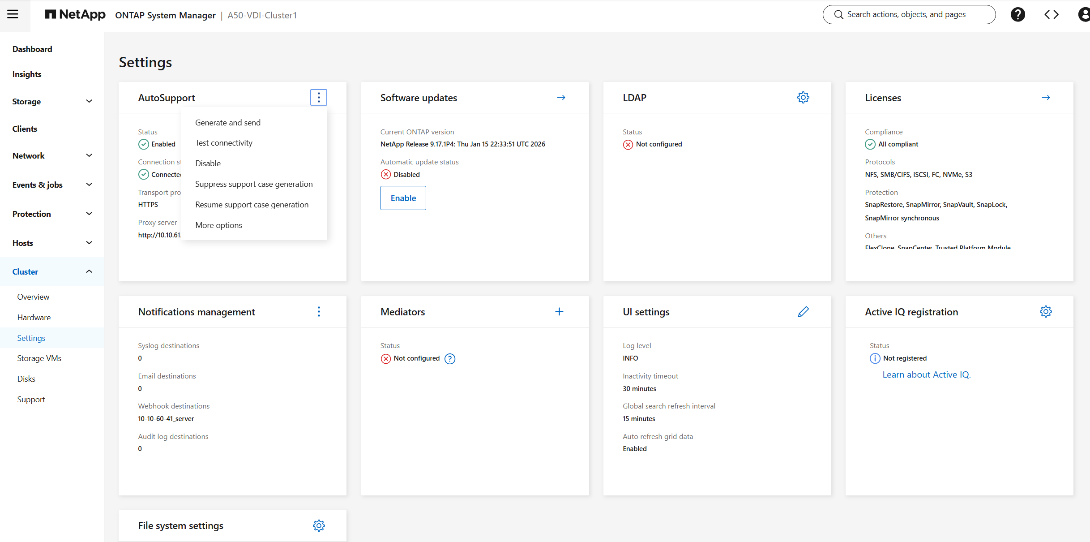Add a mediator with plus icon
Screen dimensions: 1090x542
[559, 312]
